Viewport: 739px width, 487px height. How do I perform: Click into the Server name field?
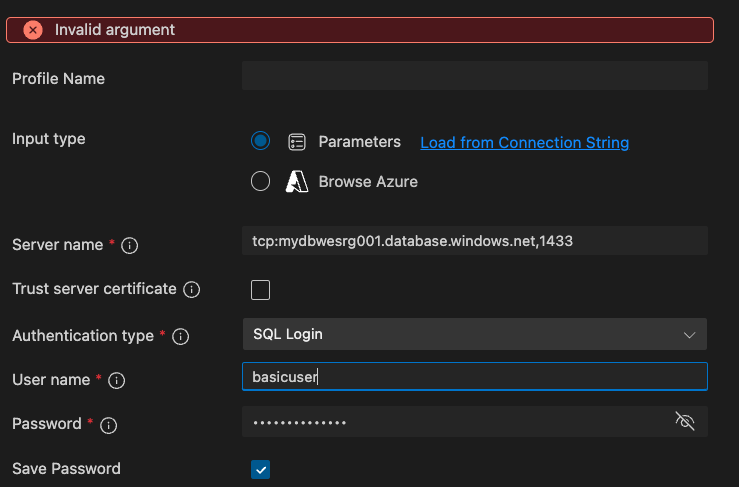click(475, 241)
